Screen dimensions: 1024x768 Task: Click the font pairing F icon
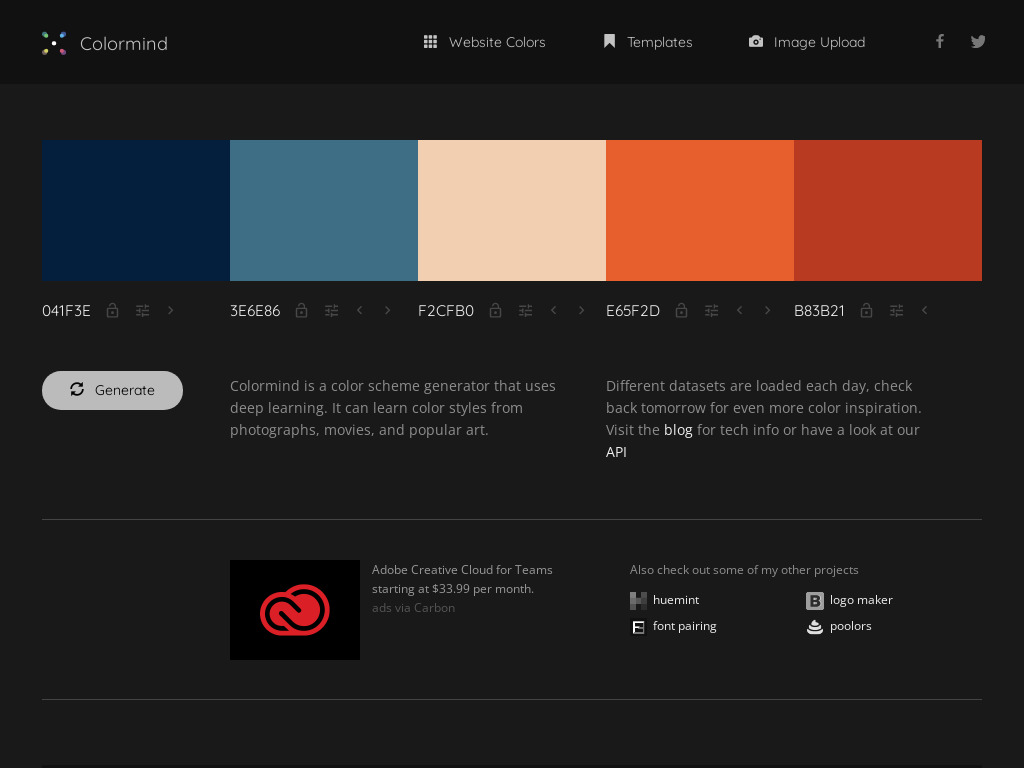point(638,627)
